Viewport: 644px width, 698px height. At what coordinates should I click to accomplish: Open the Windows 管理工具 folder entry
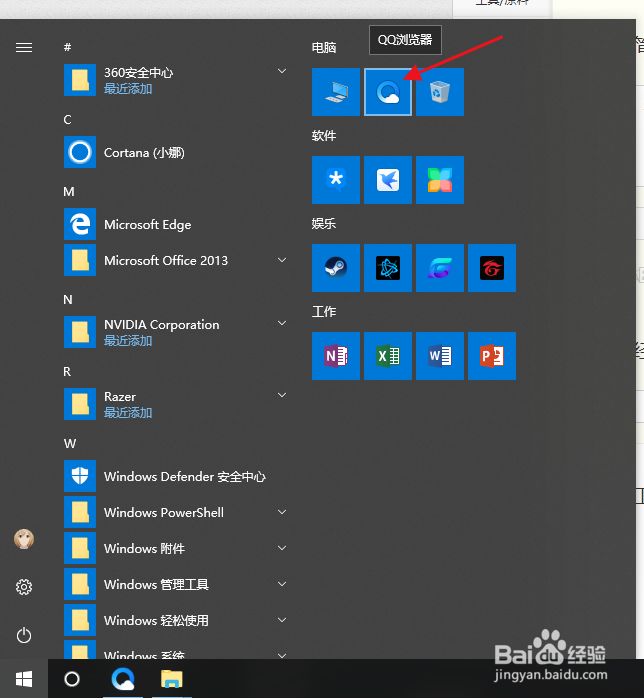coord(177,584)
